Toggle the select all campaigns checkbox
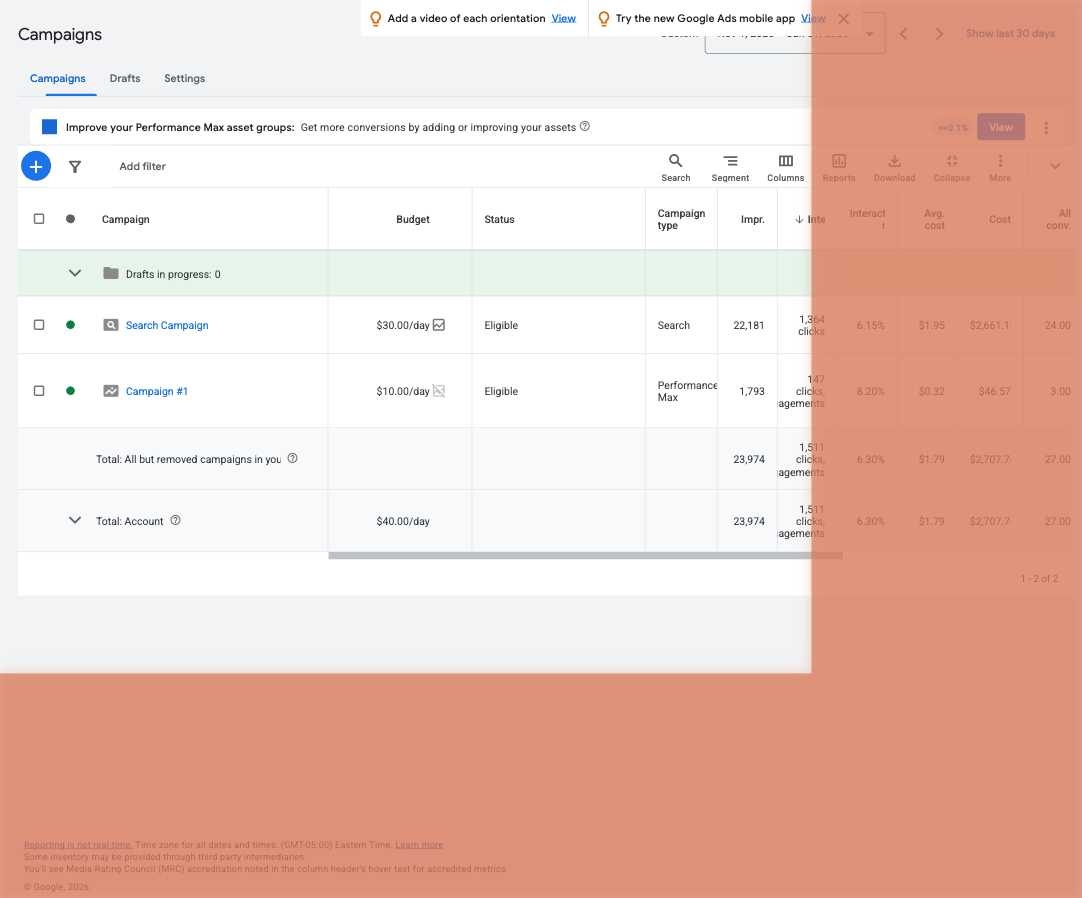1082x898 pixels. (39, 219)
